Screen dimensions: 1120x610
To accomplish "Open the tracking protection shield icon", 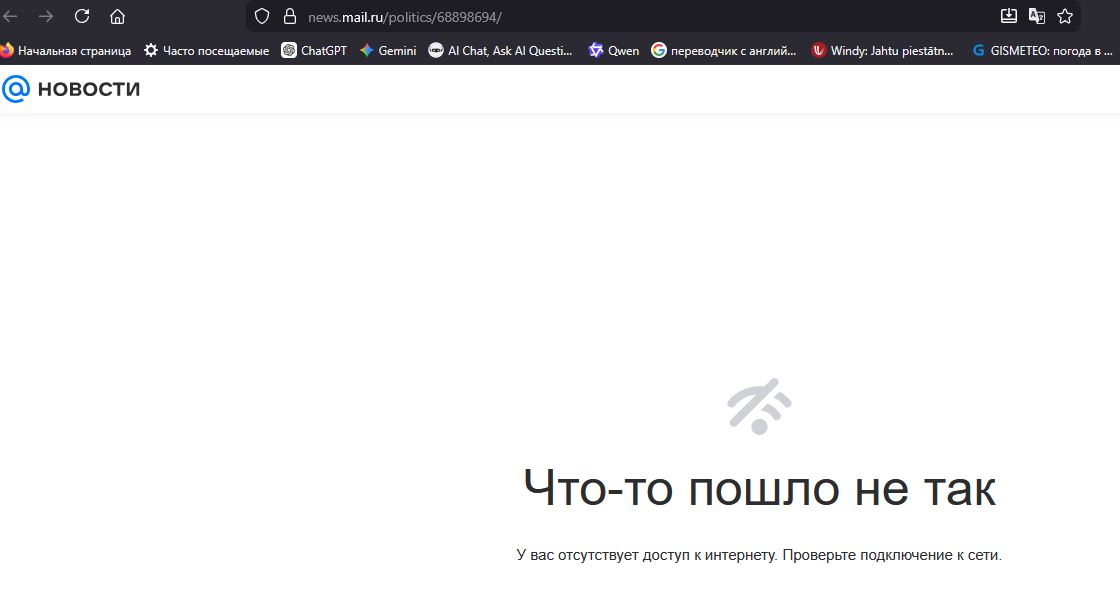I will (262, 16).
